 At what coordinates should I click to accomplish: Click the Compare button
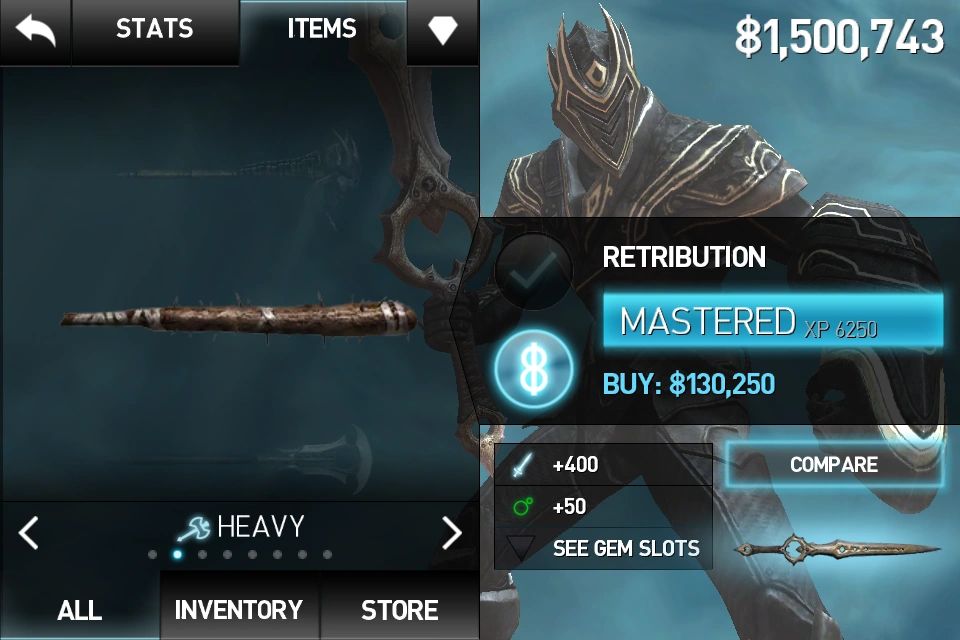coord(834,464)
